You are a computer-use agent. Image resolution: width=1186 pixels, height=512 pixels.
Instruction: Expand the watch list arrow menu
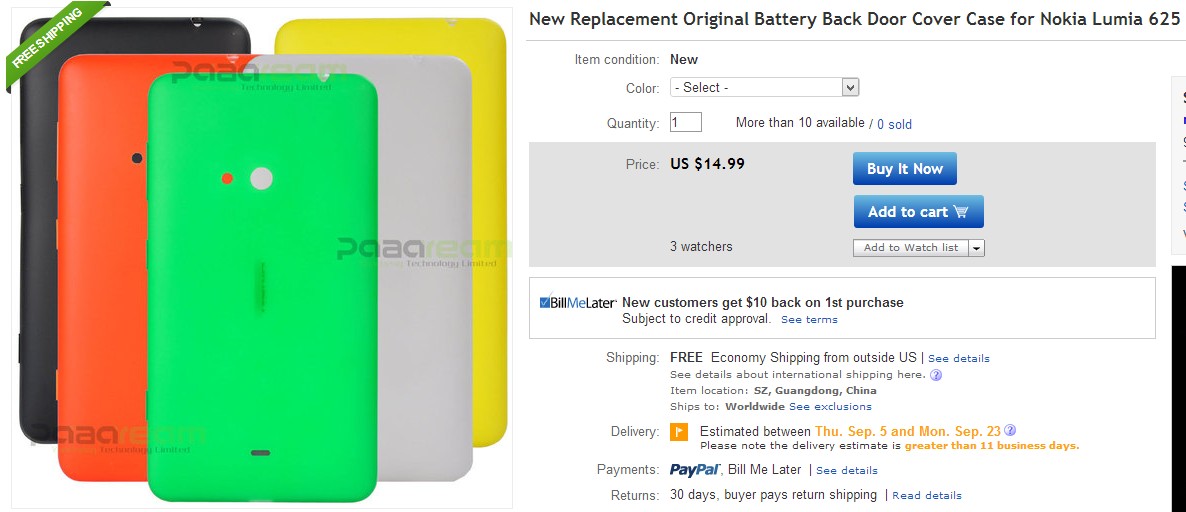tap(976, 248)
